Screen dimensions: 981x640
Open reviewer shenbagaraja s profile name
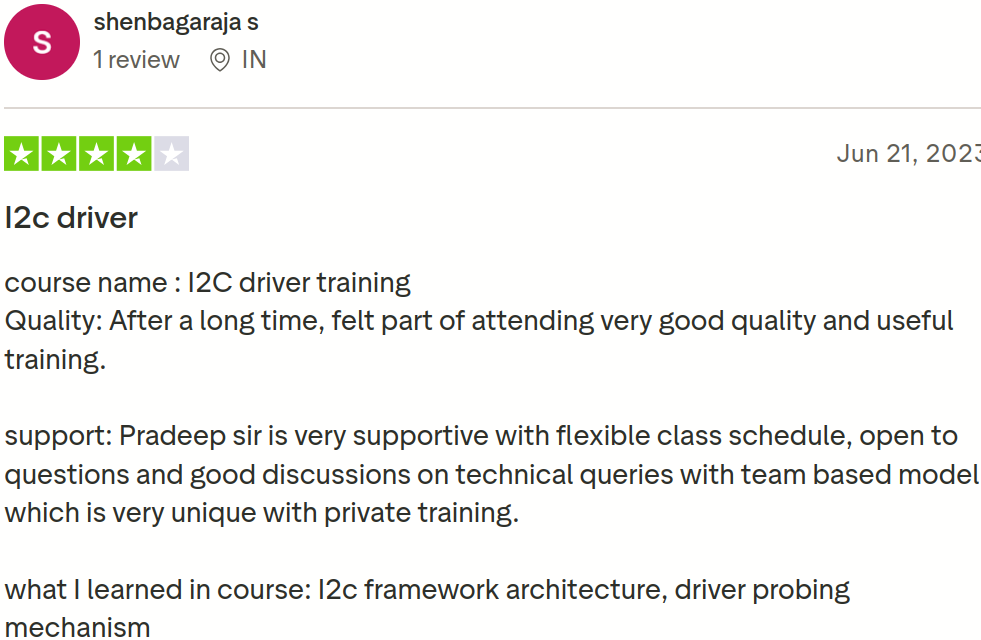point(176,21)
